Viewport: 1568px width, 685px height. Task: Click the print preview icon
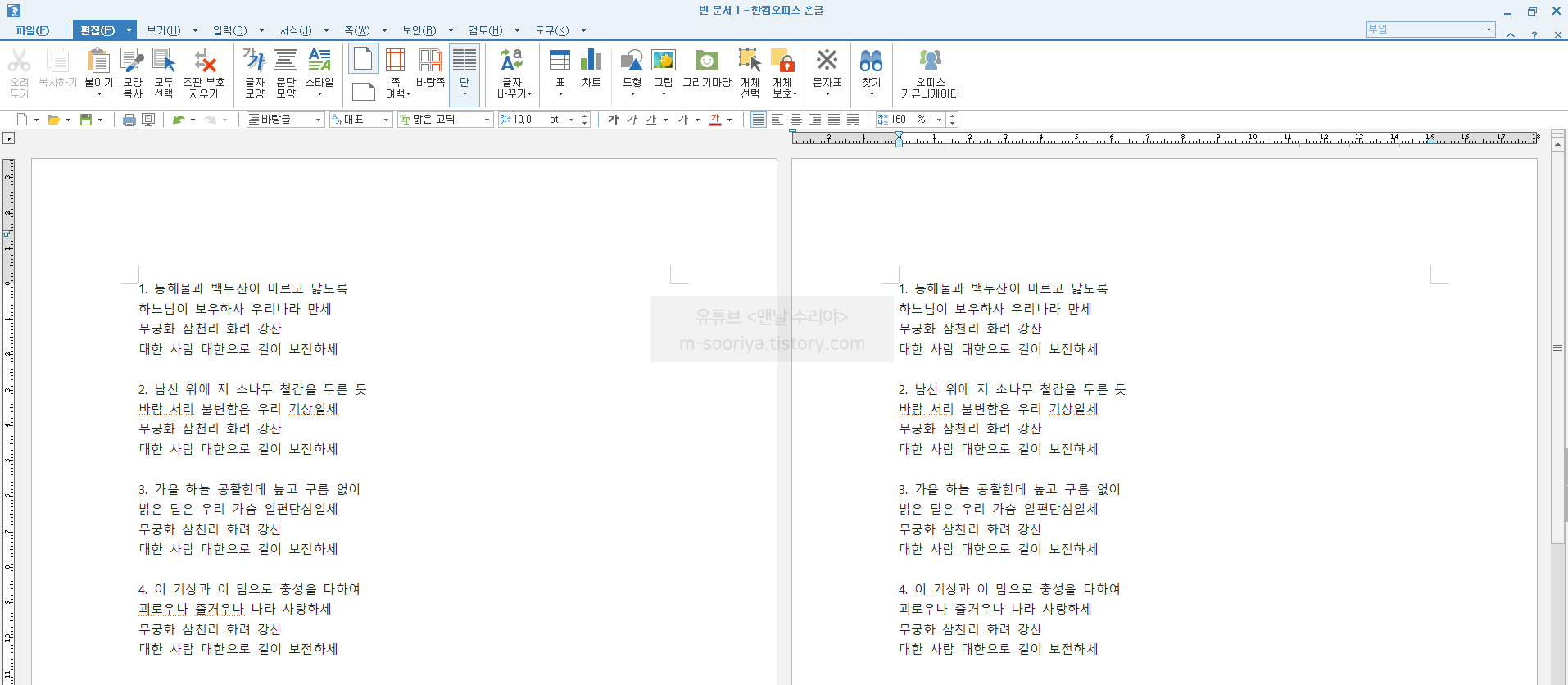click(148, 120)
